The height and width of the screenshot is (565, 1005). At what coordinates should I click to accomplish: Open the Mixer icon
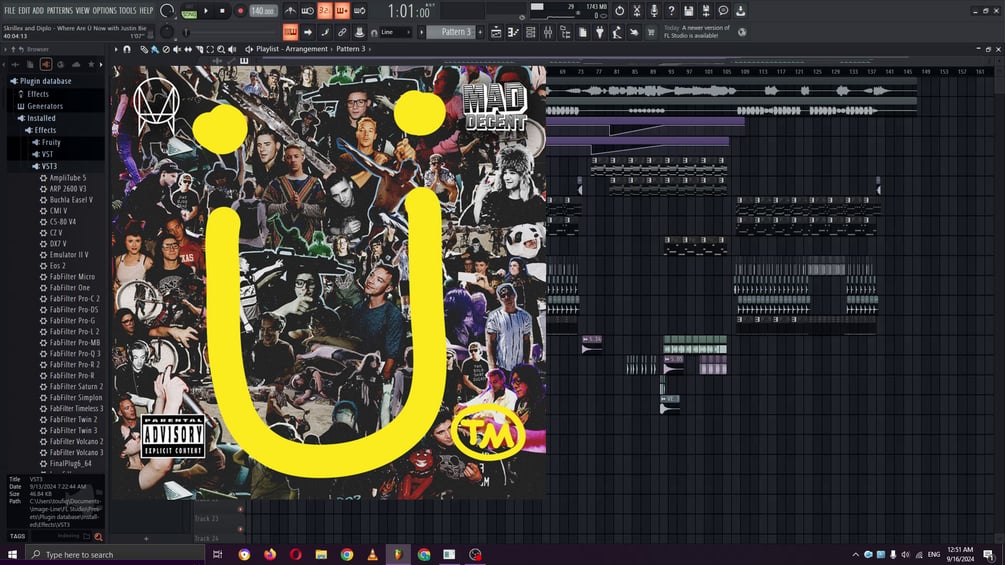pos(548,32)
